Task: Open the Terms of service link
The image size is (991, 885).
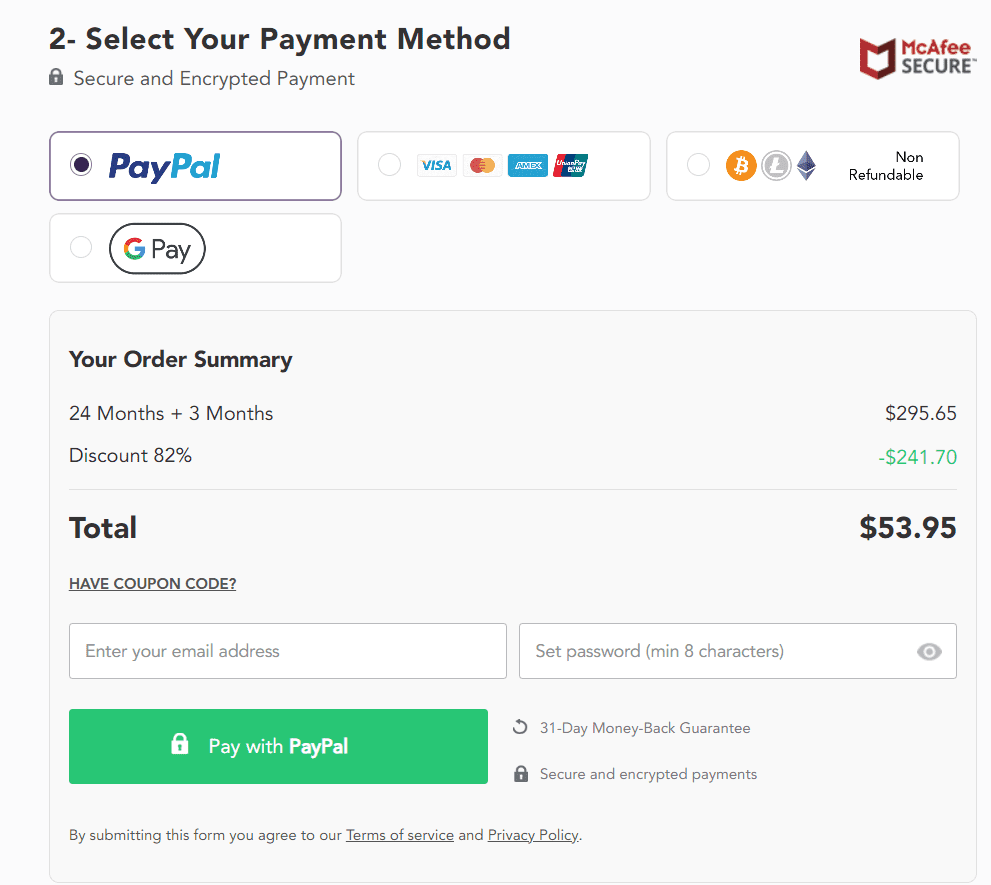Action: point(399,835)
